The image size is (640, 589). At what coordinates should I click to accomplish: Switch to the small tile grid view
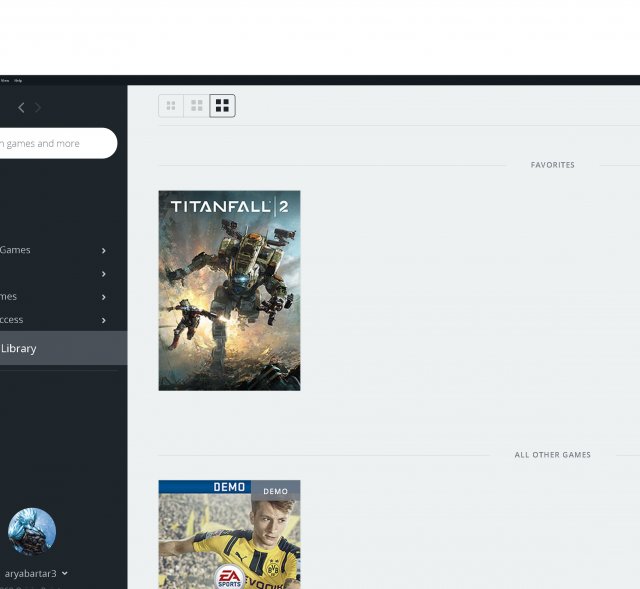[171, 106]
